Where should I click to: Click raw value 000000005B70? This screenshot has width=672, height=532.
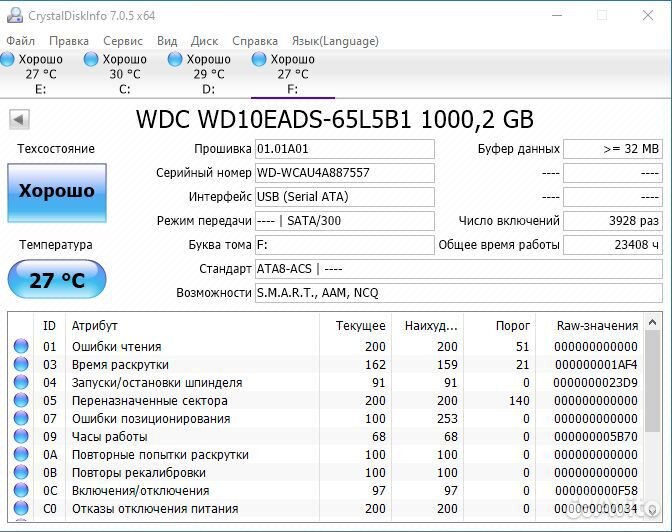[596, 437]
